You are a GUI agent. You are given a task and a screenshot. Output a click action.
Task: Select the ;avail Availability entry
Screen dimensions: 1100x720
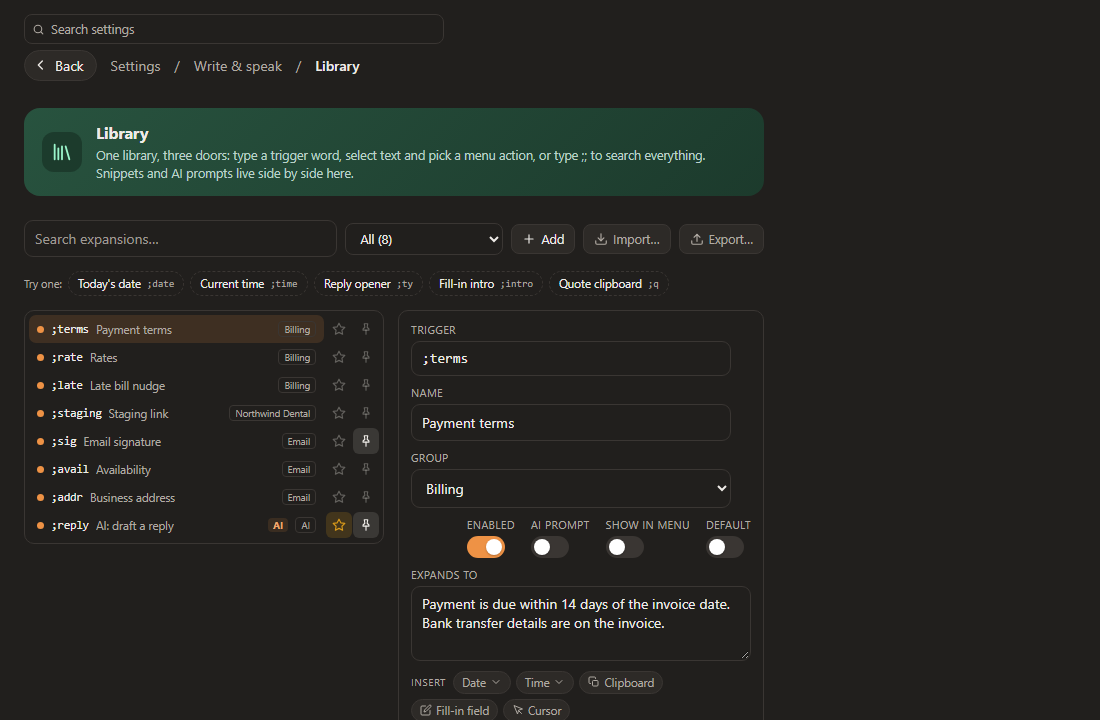[176, 469]
